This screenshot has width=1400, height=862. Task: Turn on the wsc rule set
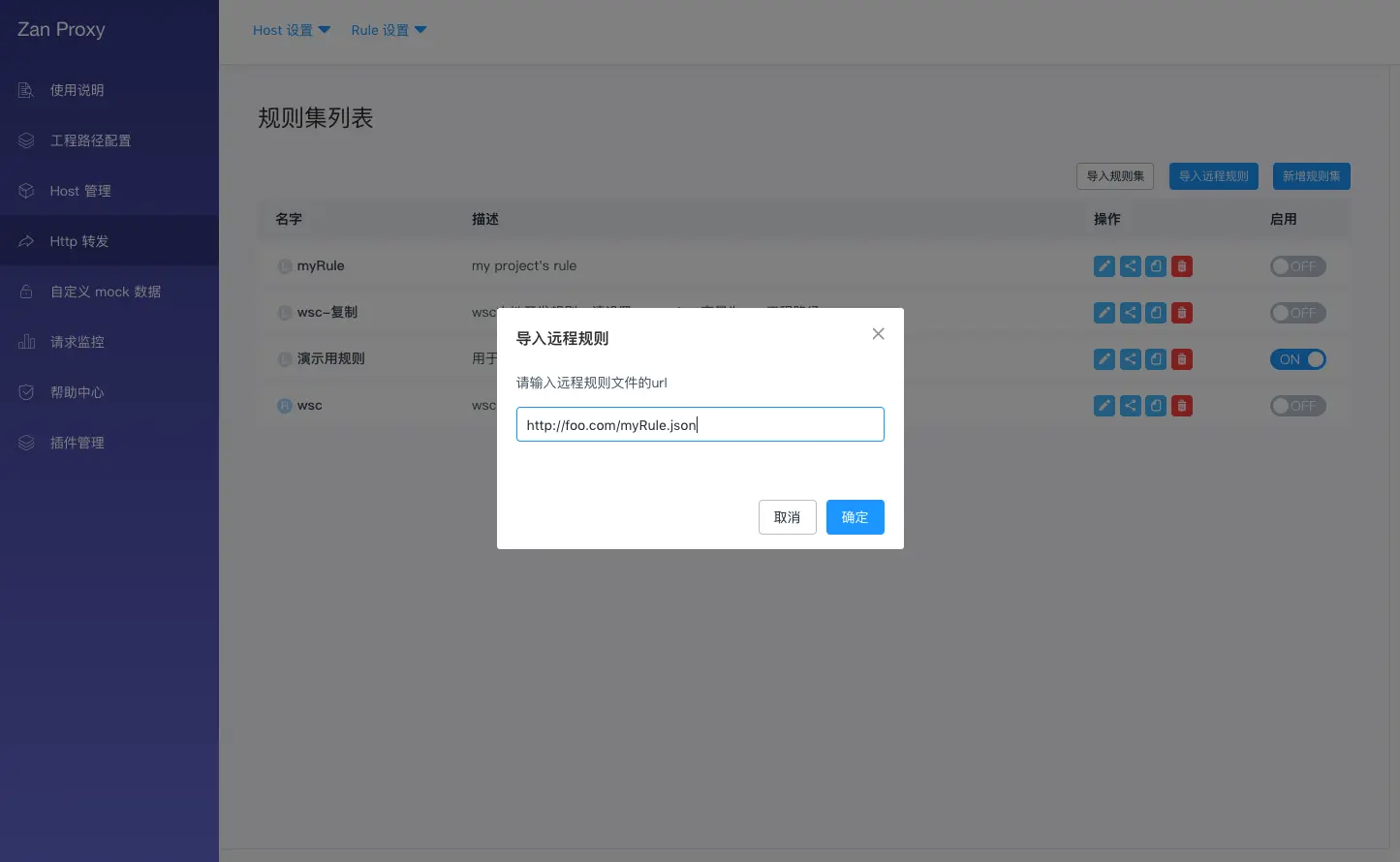[1297, 406]
